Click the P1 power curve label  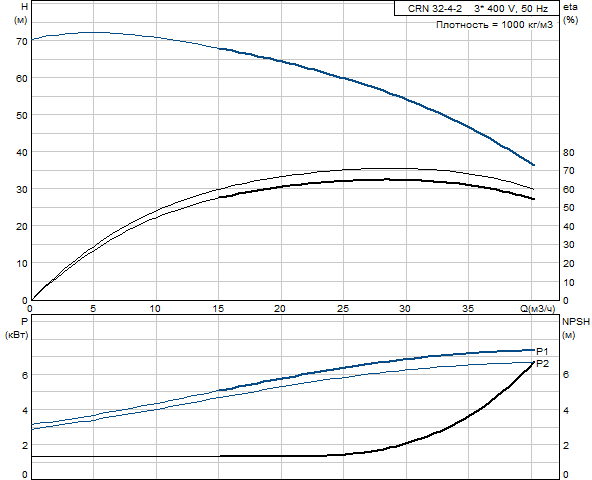pyautogui.click(x=542, y=352)
